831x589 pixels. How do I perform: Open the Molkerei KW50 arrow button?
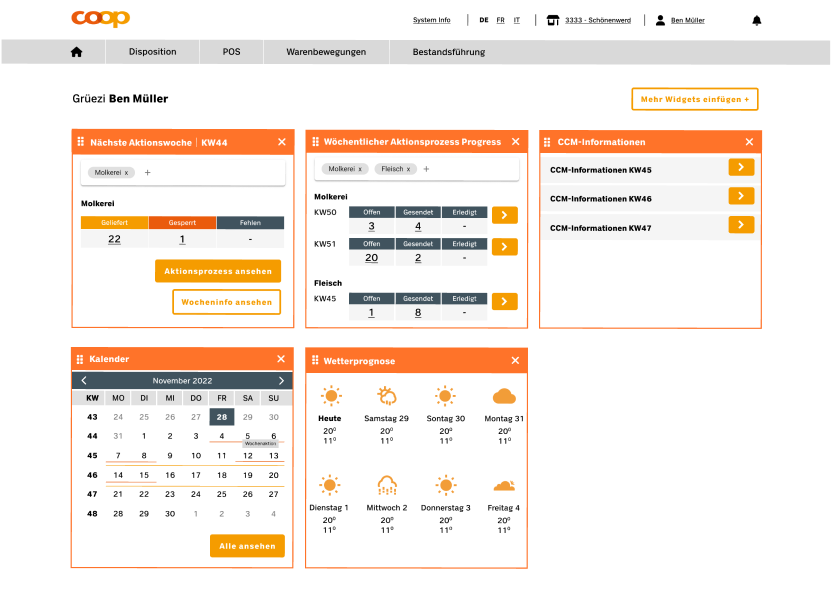point(505,215)
